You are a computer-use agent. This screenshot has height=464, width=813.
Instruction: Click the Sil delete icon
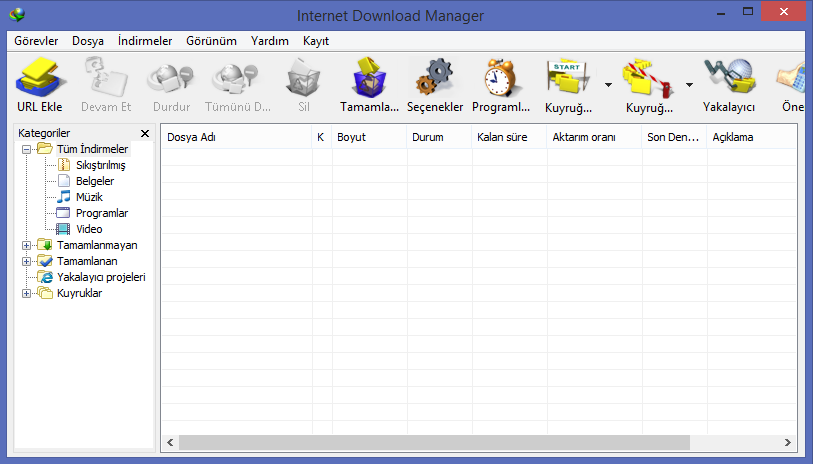(304, 78)
